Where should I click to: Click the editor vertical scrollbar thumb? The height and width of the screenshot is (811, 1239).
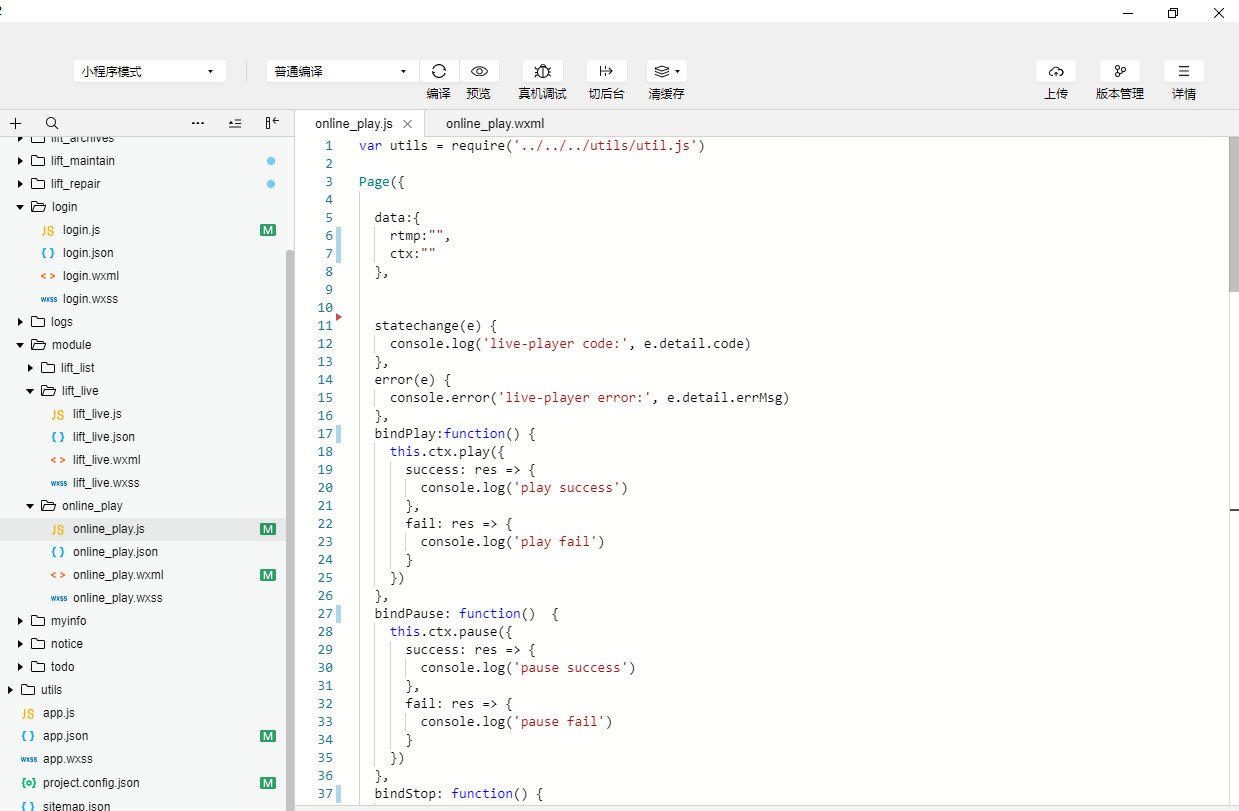pyautogui.click(x=1233, y=215)
